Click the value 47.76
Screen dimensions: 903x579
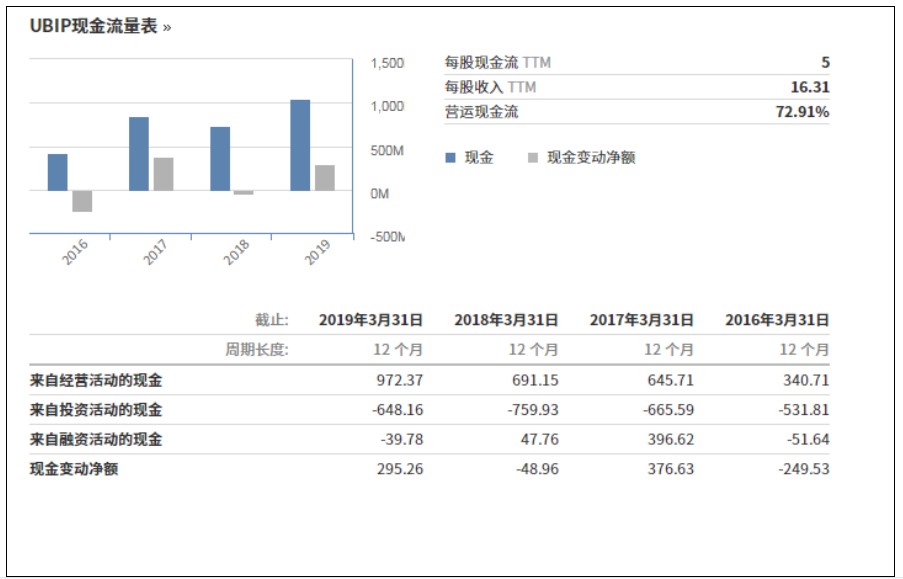pos(540,440)
